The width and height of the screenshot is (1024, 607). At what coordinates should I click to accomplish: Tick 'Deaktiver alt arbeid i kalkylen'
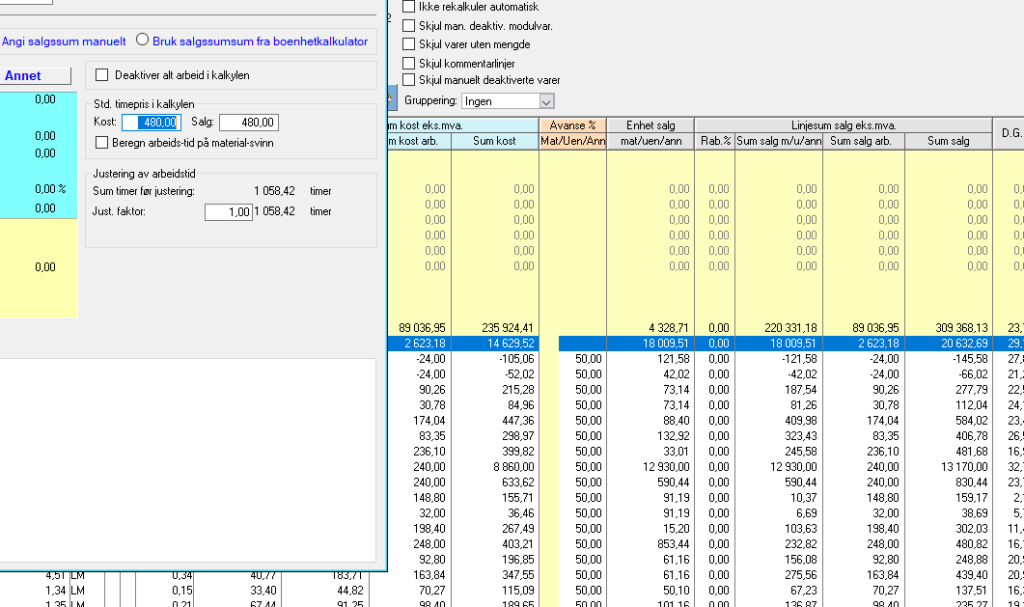pos(101,75)
